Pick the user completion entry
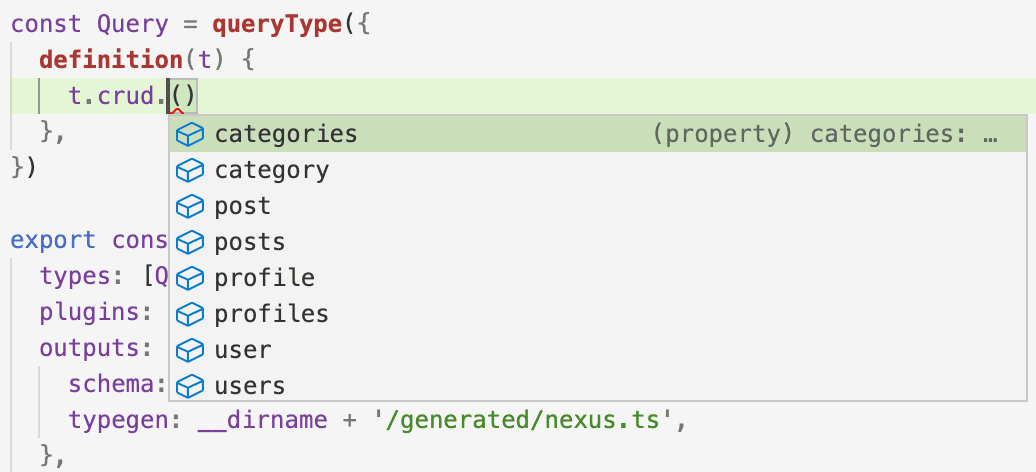This screenshot has width=1036, height=472. tap(243, 350)
